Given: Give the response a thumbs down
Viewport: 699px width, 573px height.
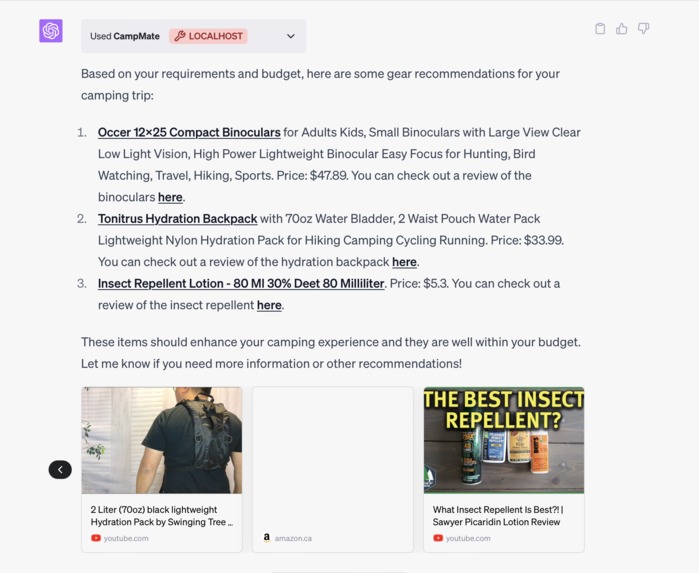Looking at the screenshot, I should [643, 29].
